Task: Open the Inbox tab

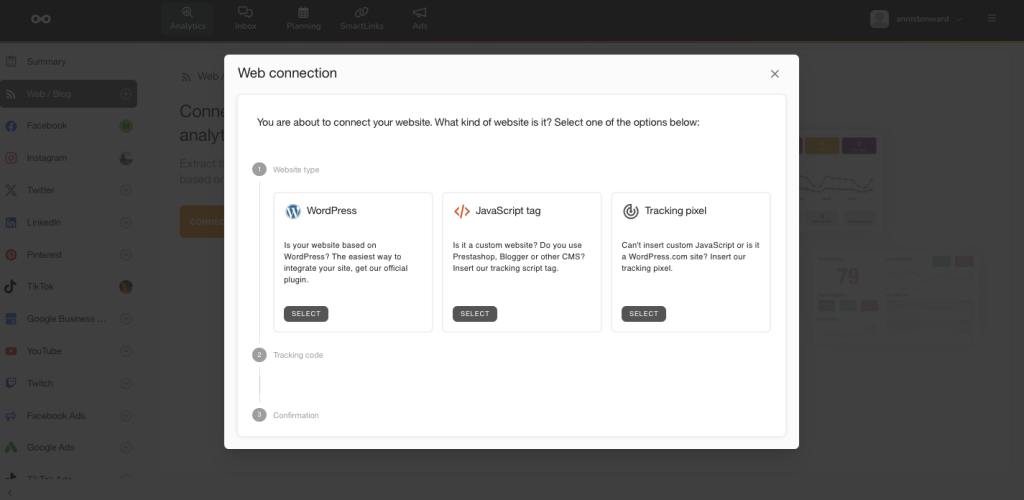Action: pyautogui.click(x=246, y=19)
